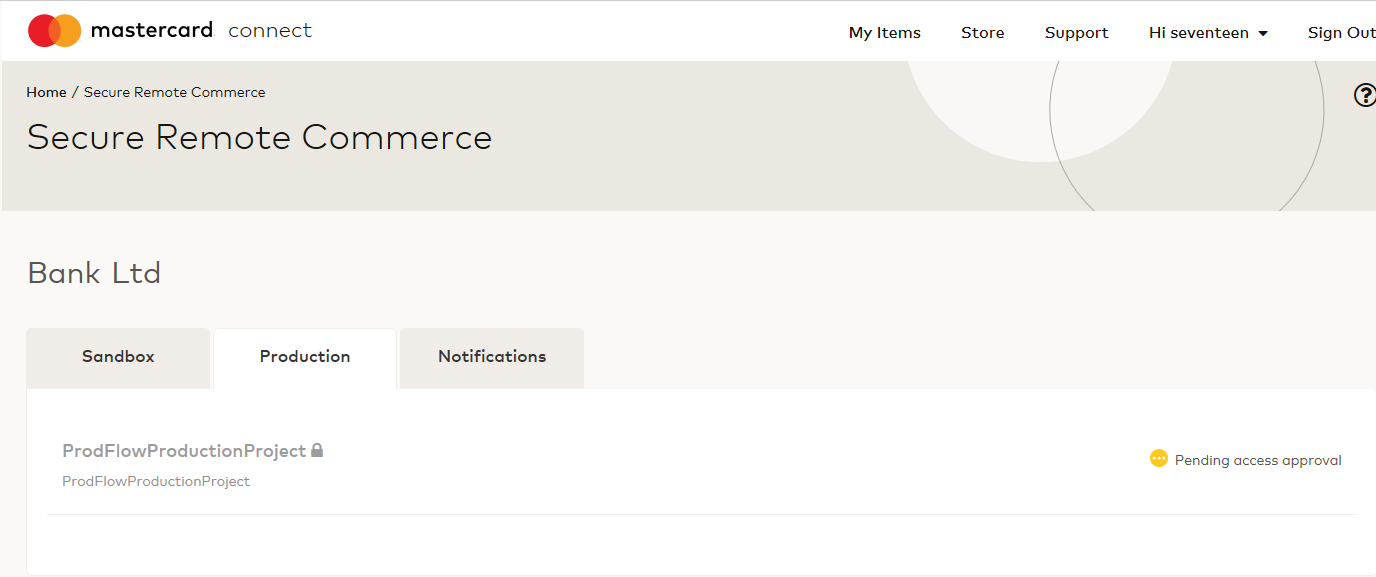Click the yellow pending status icon

(x=1159, y=459)
